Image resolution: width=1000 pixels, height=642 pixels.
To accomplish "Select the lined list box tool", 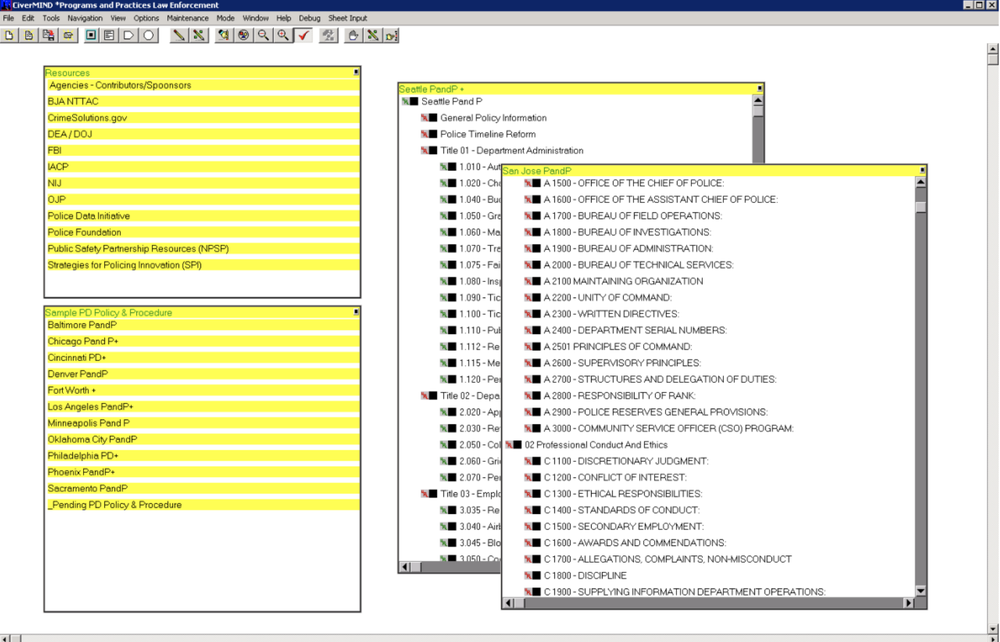I will 110,36.
